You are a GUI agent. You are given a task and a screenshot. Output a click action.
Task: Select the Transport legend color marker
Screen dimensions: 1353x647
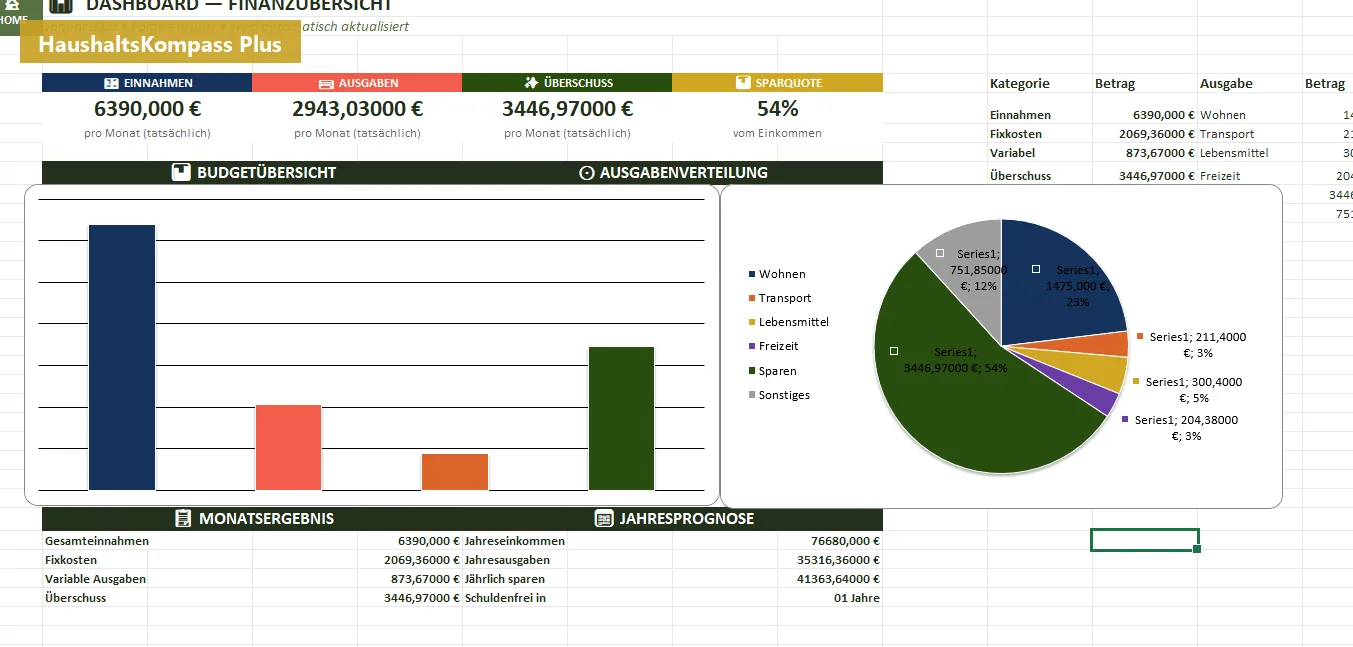tap(752, 298)
